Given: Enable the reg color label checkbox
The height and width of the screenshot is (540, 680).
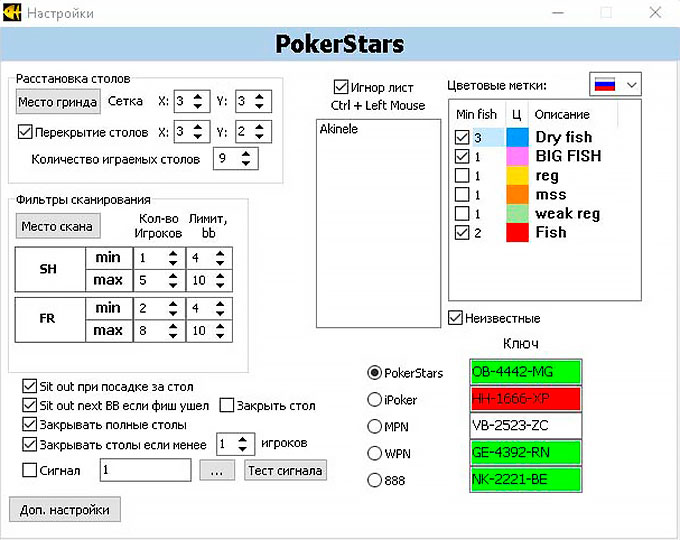Looking at the screenshot, I should 462,176.
